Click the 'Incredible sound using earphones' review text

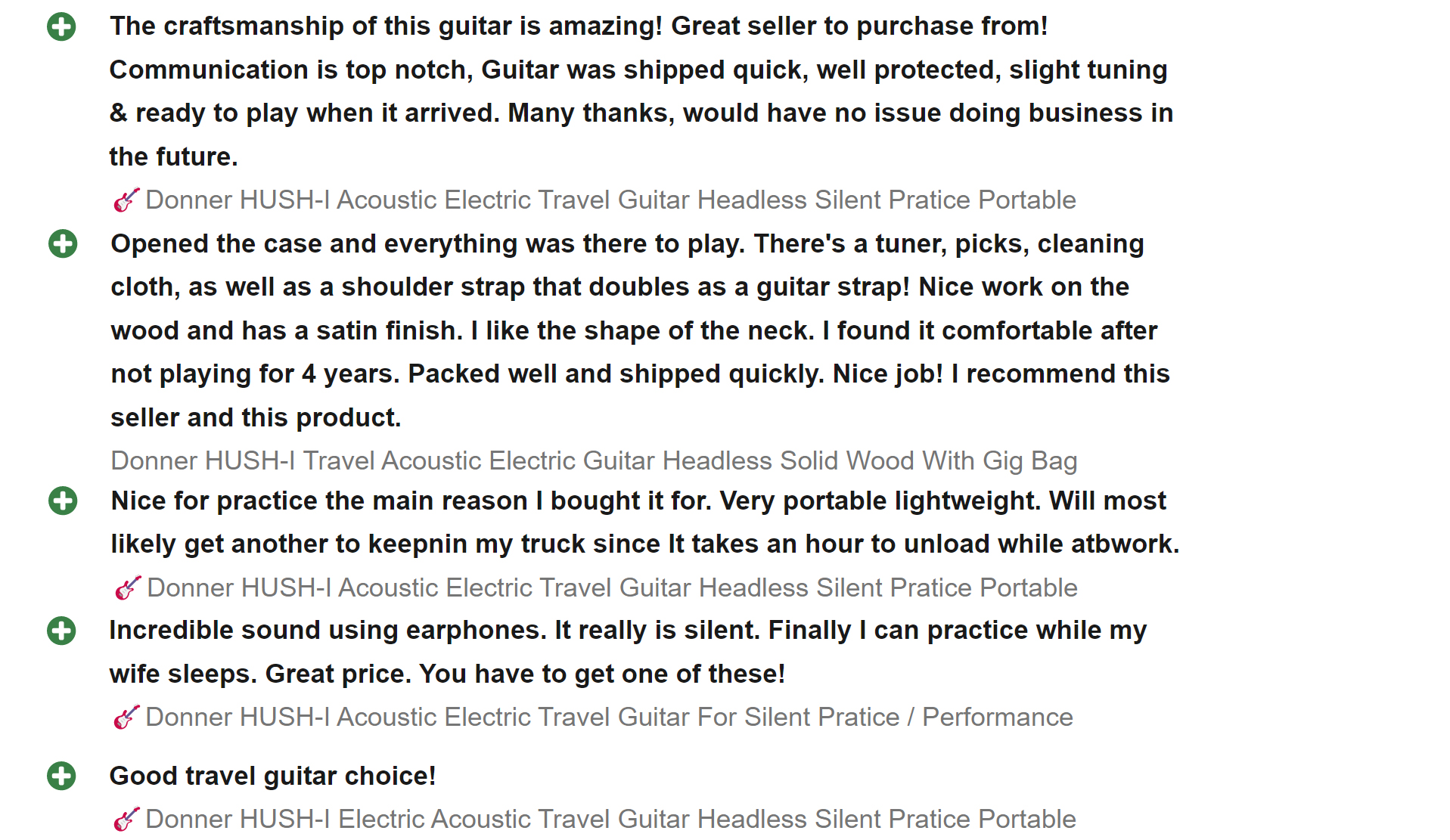click(x=627, y=631)
